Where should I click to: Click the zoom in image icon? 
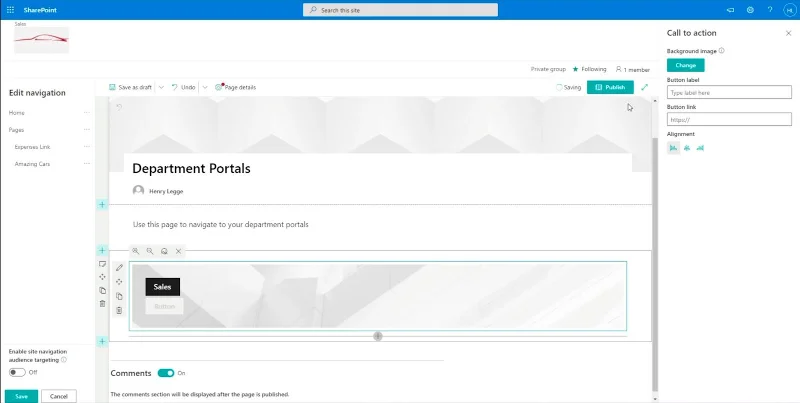tap(136, 251)
